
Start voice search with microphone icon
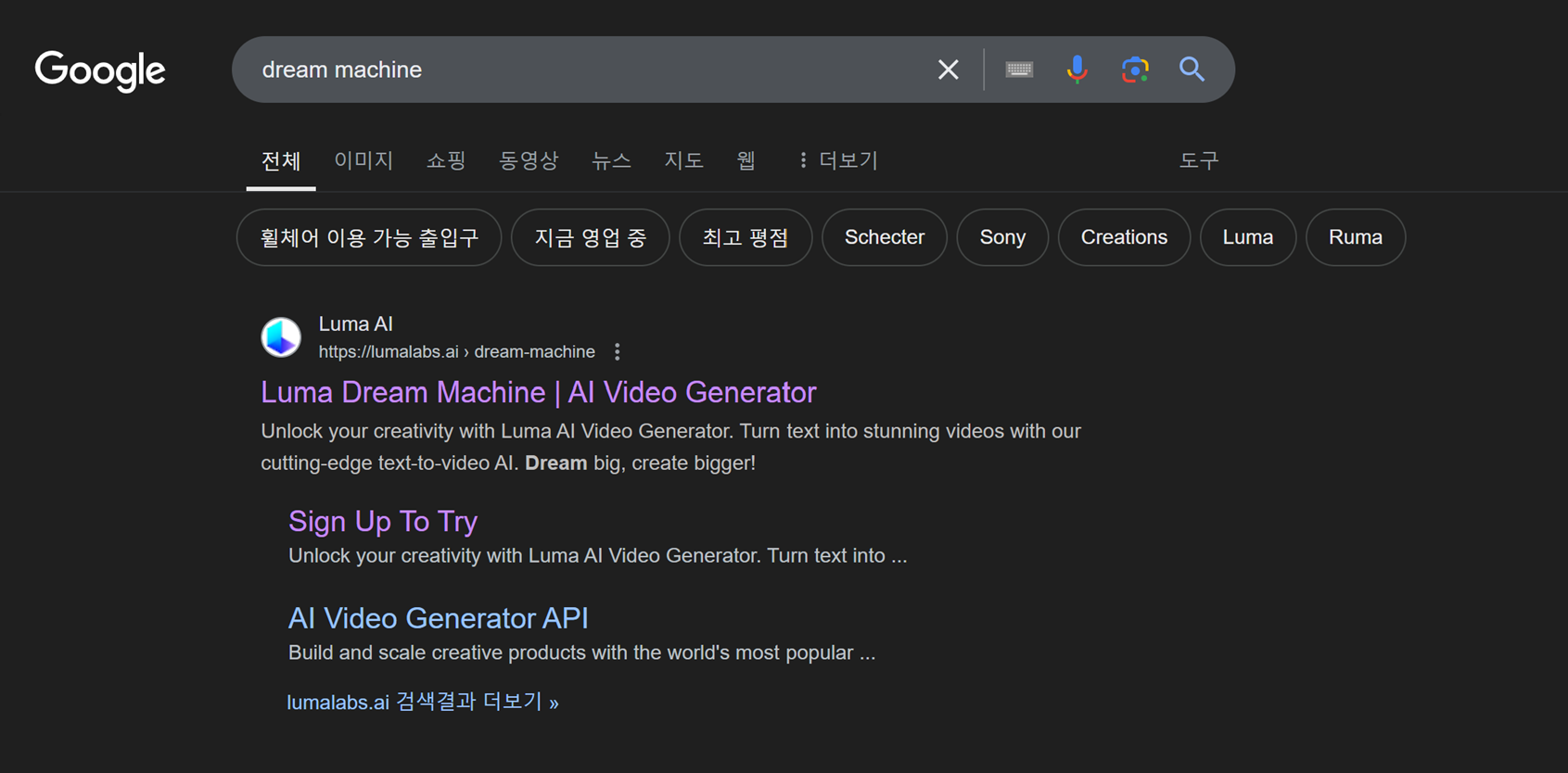tap(1077, 70)
